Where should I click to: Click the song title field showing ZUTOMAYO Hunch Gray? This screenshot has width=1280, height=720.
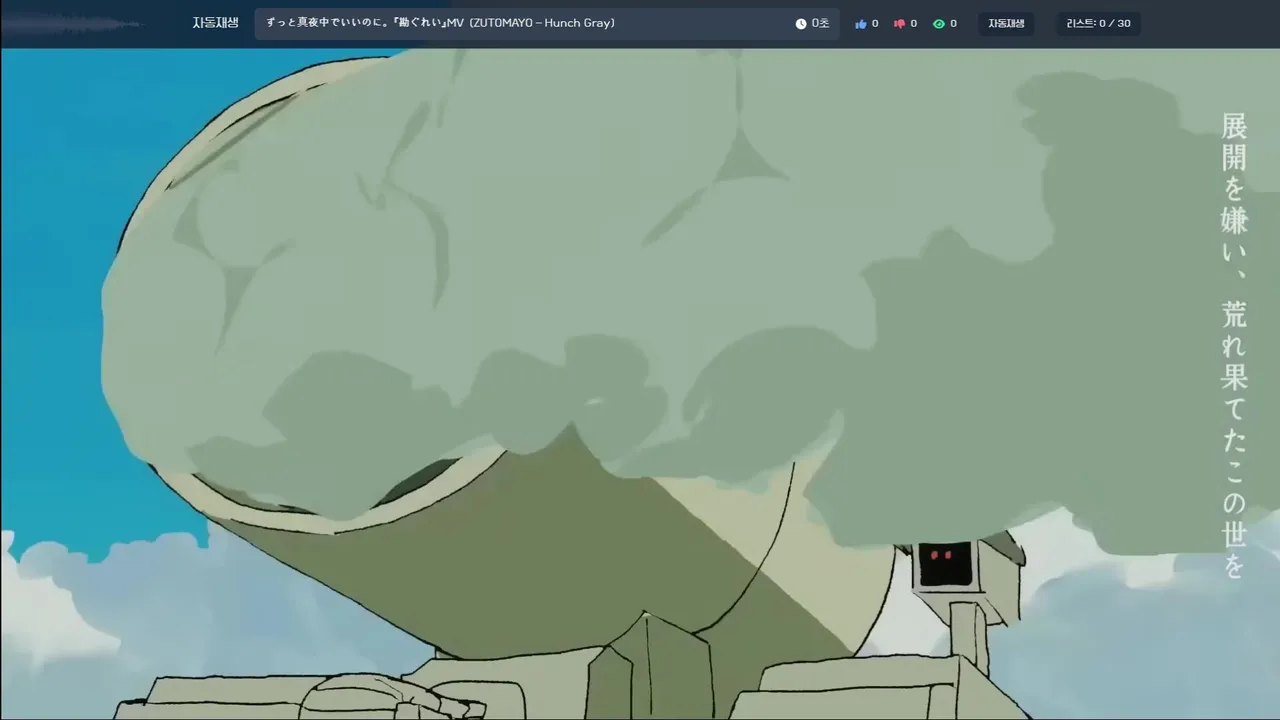click(x=547, y=24)
